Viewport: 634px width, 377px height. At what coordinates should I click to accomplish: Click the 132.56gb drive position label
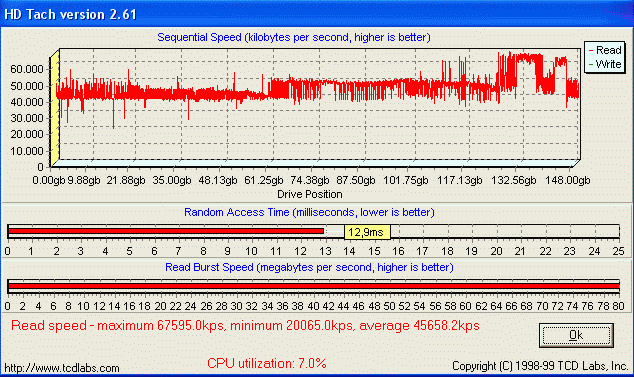point(514,180)
